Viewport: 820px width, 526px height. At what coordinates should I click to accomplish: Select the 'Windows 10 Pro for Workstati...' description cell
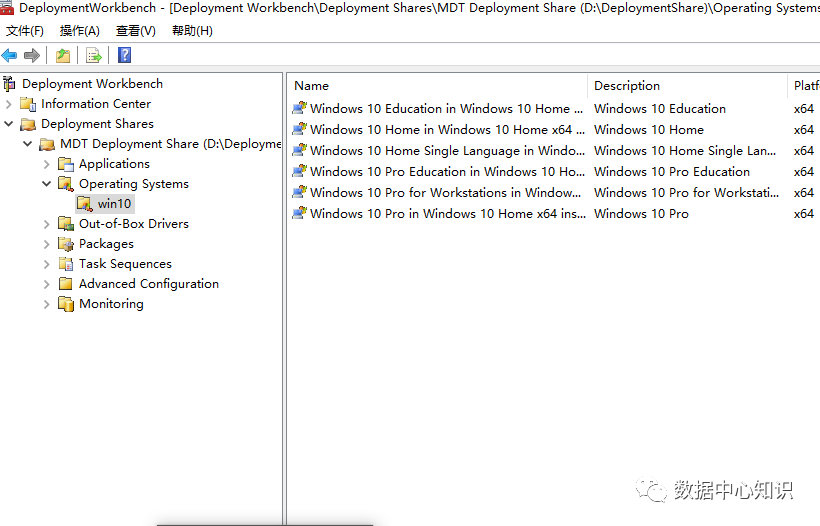click(x=687, y=192)
